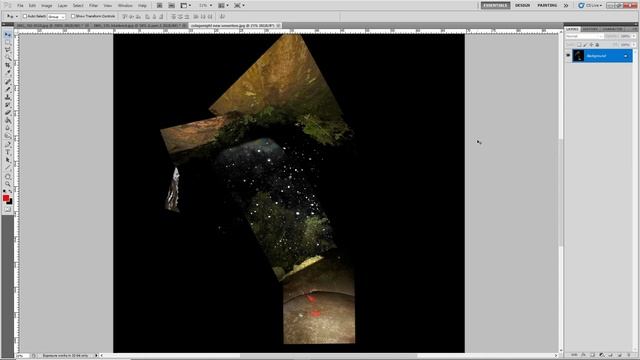Select the History Brush tool
This screenshot has width=640, height=360.
click(x=8, y=105)
